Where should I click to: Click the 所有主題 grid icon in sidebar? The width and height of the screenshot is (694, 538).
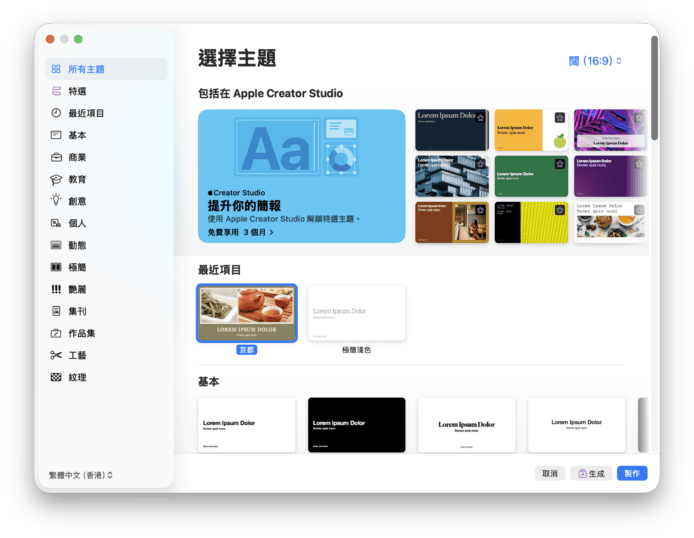[56, 69]
